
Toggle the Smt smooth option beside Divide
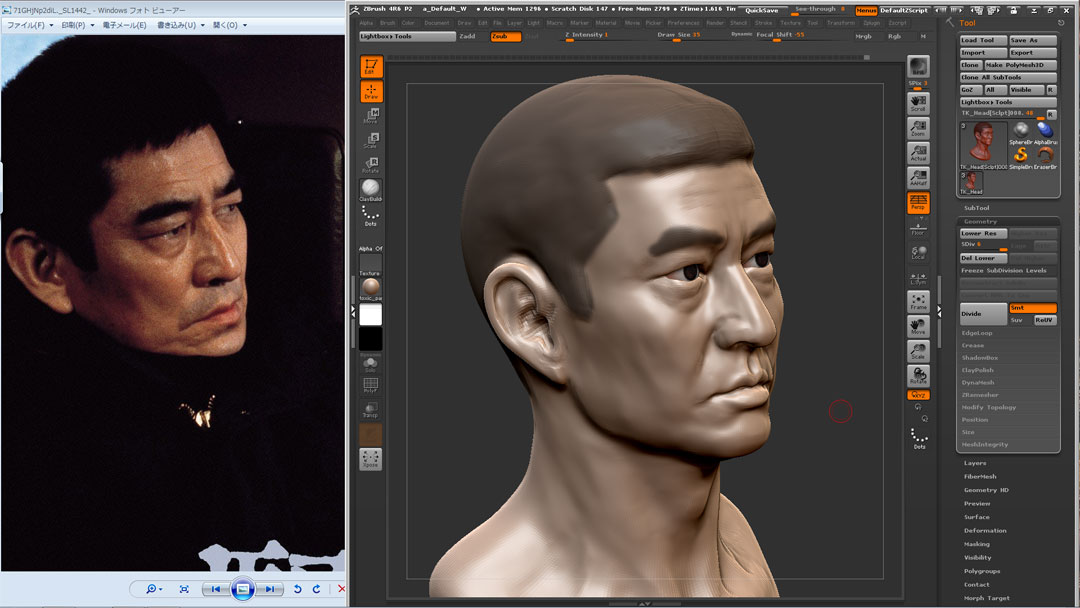point(1032,308)
